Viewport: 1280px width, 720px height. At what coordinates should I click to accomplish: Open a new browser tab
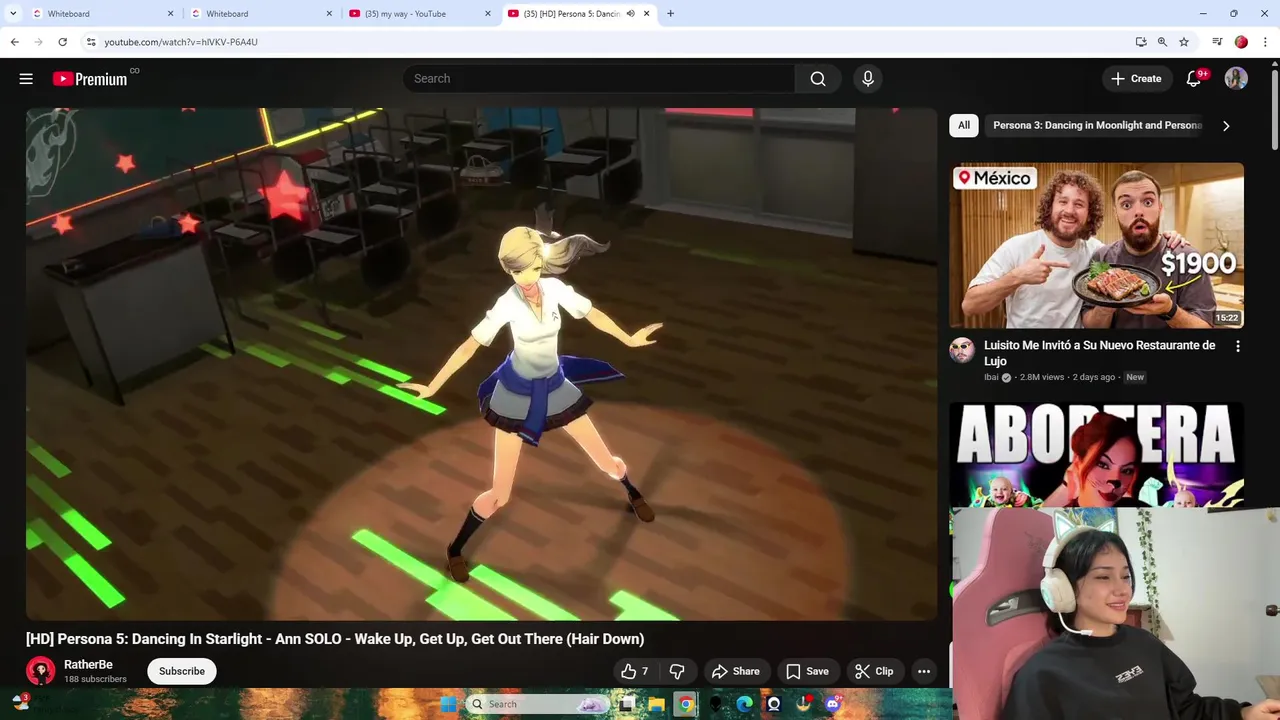670,14
